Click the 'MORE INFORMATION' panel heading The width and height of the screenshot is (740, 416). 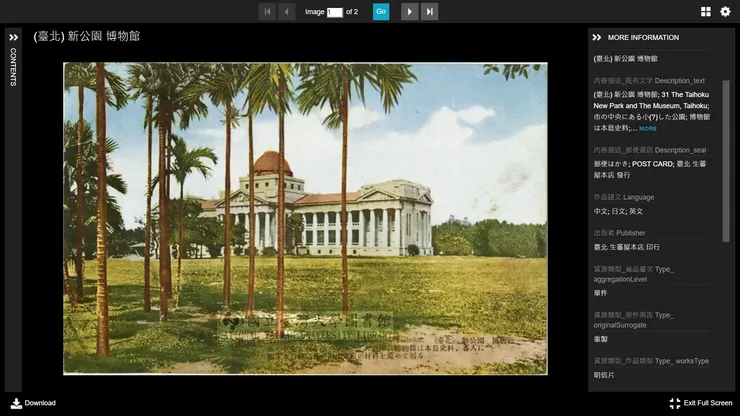point(643,37)
